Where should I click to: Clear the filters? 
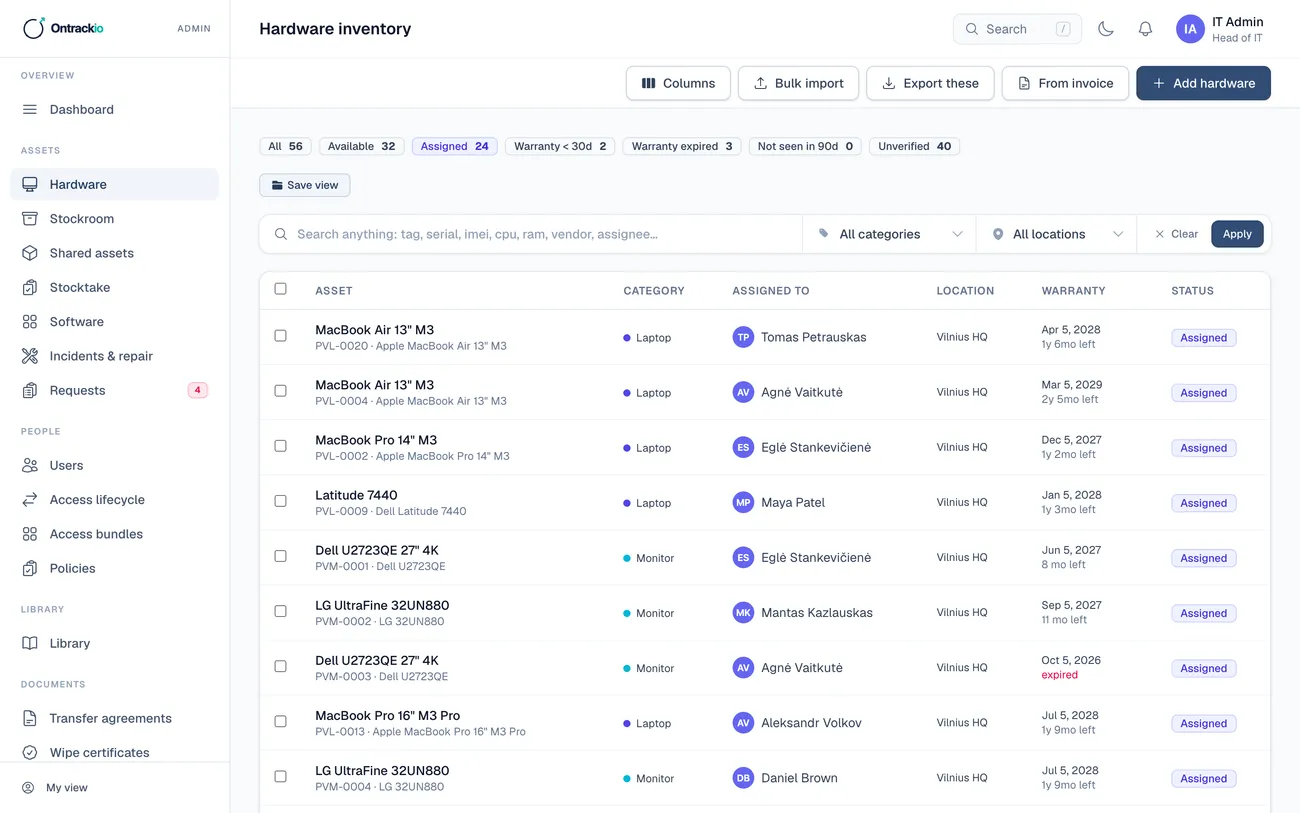point(1176,234)
